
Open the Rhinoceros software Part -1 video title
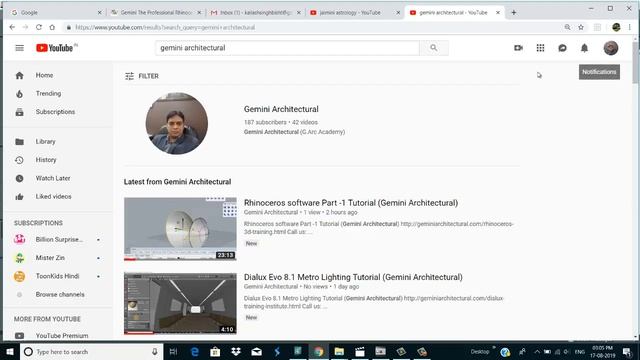point(351,203)
